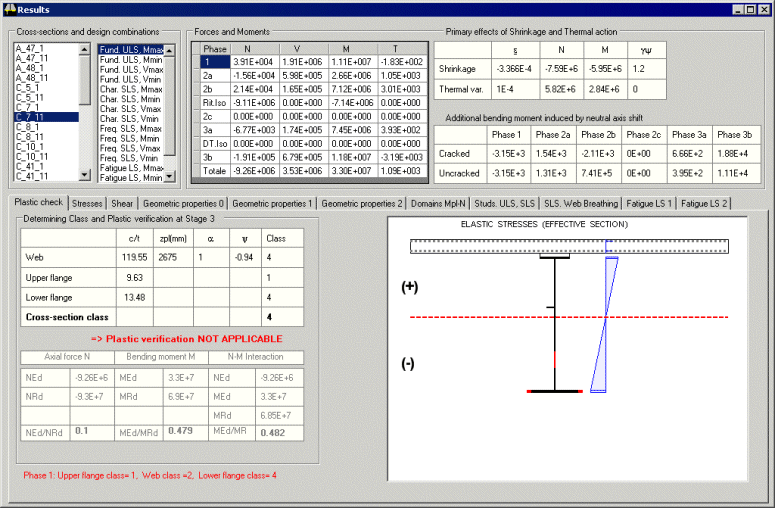Viewport: 775px width, 508px height.
Task: Open the Fatigue LS 2 tab
Action: 704,203
